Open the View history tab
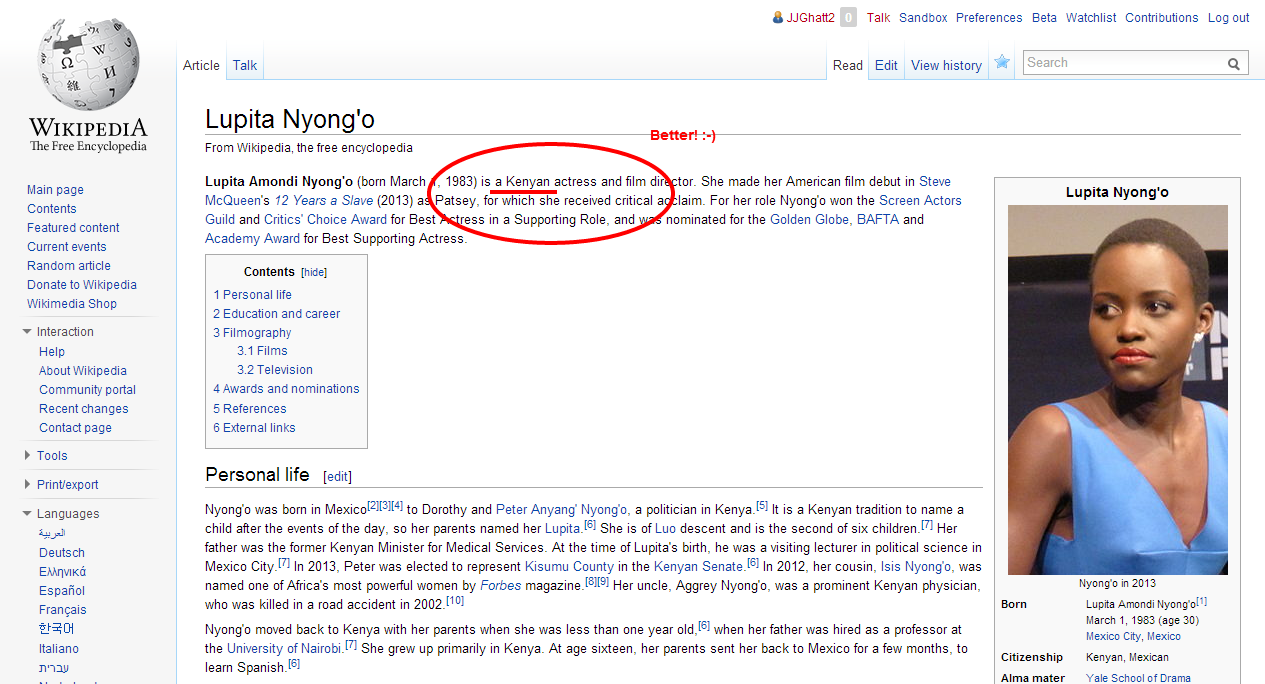This screenshot has width=1265, height=684. pos(946,65)
